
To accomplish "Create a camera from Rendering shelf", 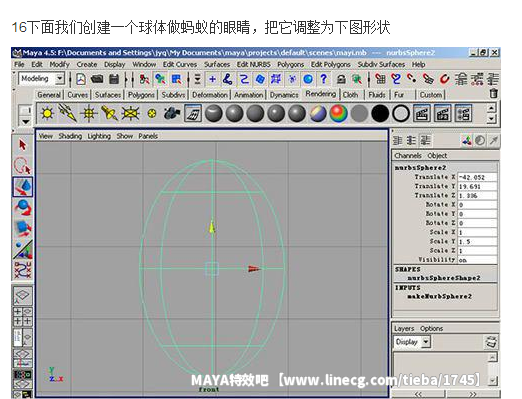I will click(172, 113).
